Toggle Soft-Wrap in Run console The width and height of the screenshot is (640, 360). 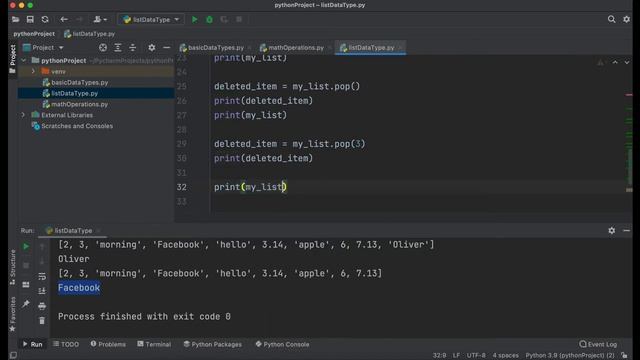point(42,277)
